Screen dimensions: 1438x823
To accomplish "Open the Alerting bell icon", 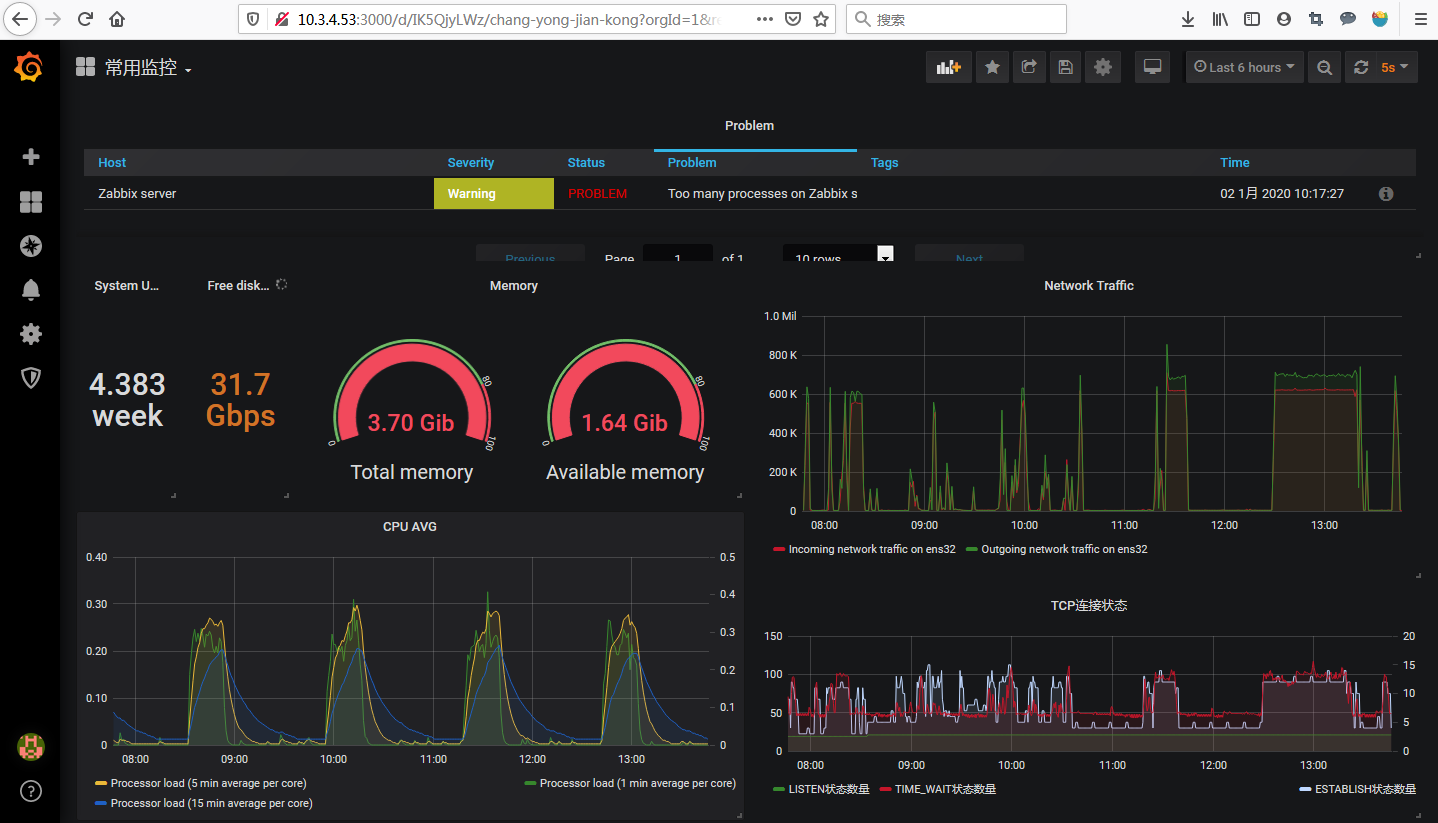I will (x=31, y=290).
